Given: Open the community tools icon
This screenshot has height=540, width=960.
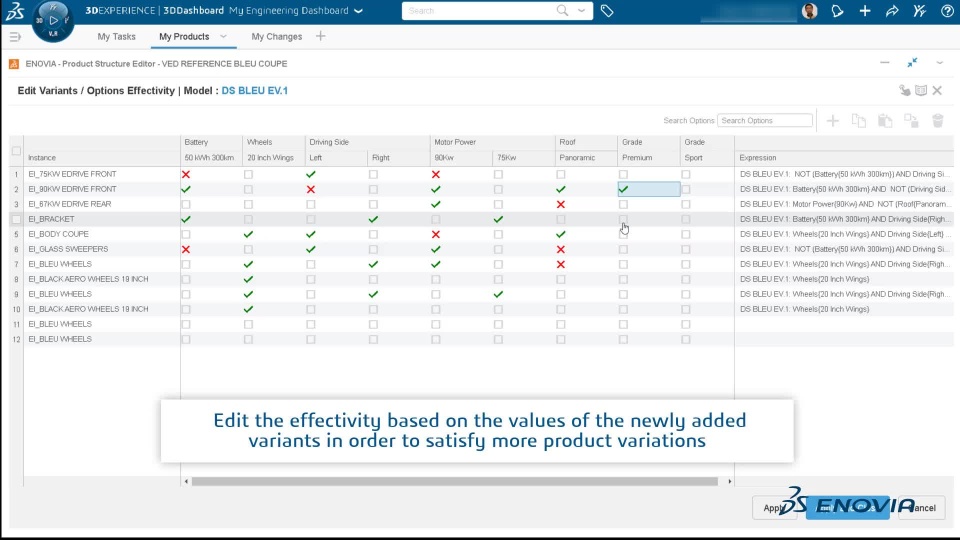Looking at the screenshot, I should coord(920,10).
